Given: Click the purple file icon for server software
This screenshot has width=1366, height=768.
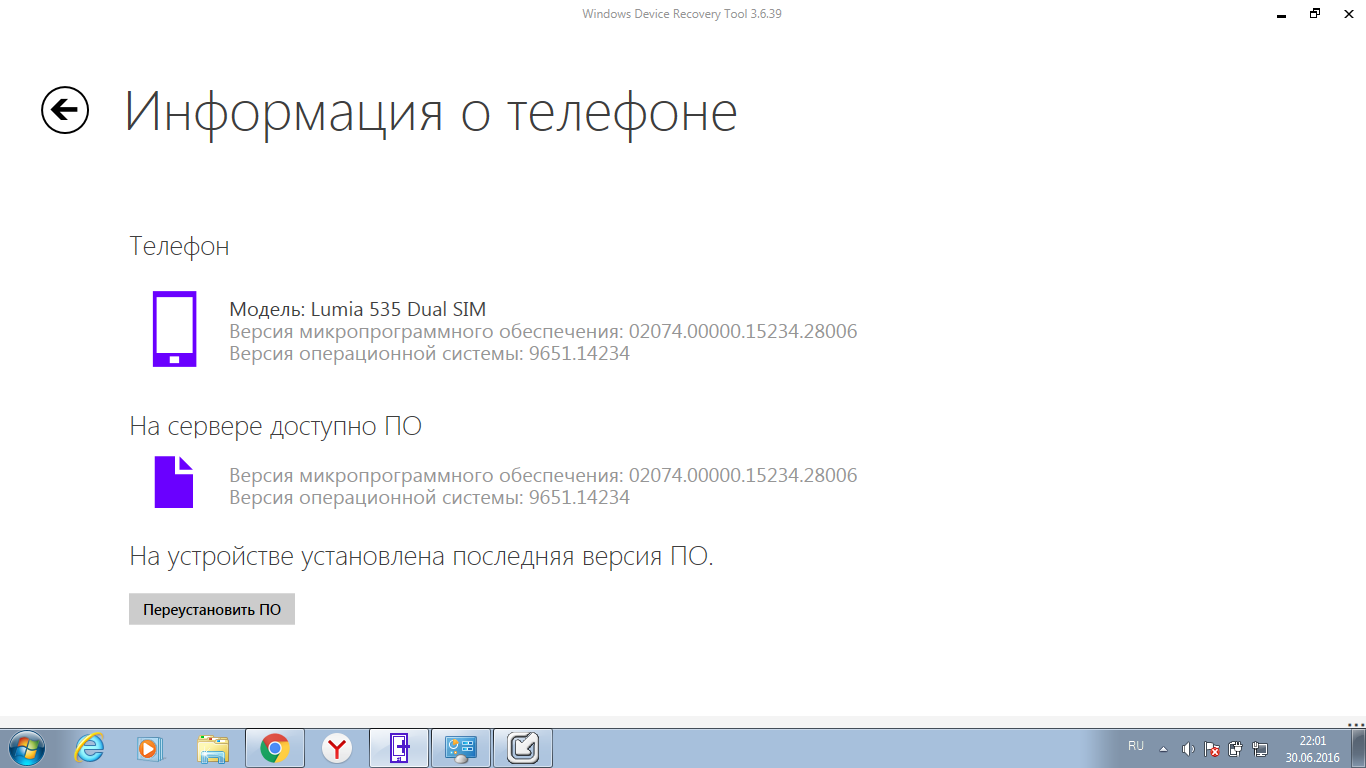Looking at the screenshot, I should click(174, 482).
